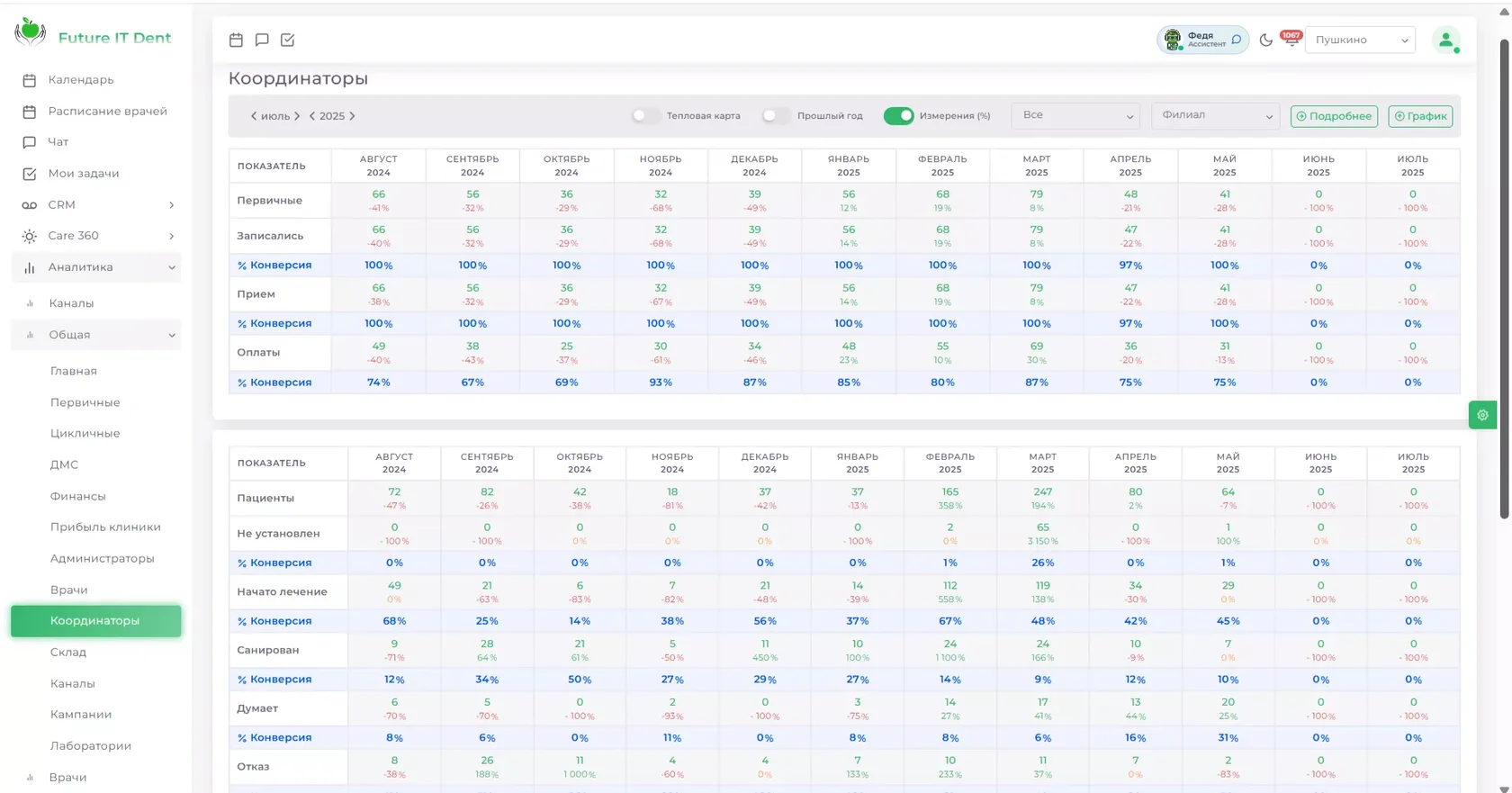Screen dimensions: 1512x793
Task: Click the green settings gear side button
Action: point(1482,415)
